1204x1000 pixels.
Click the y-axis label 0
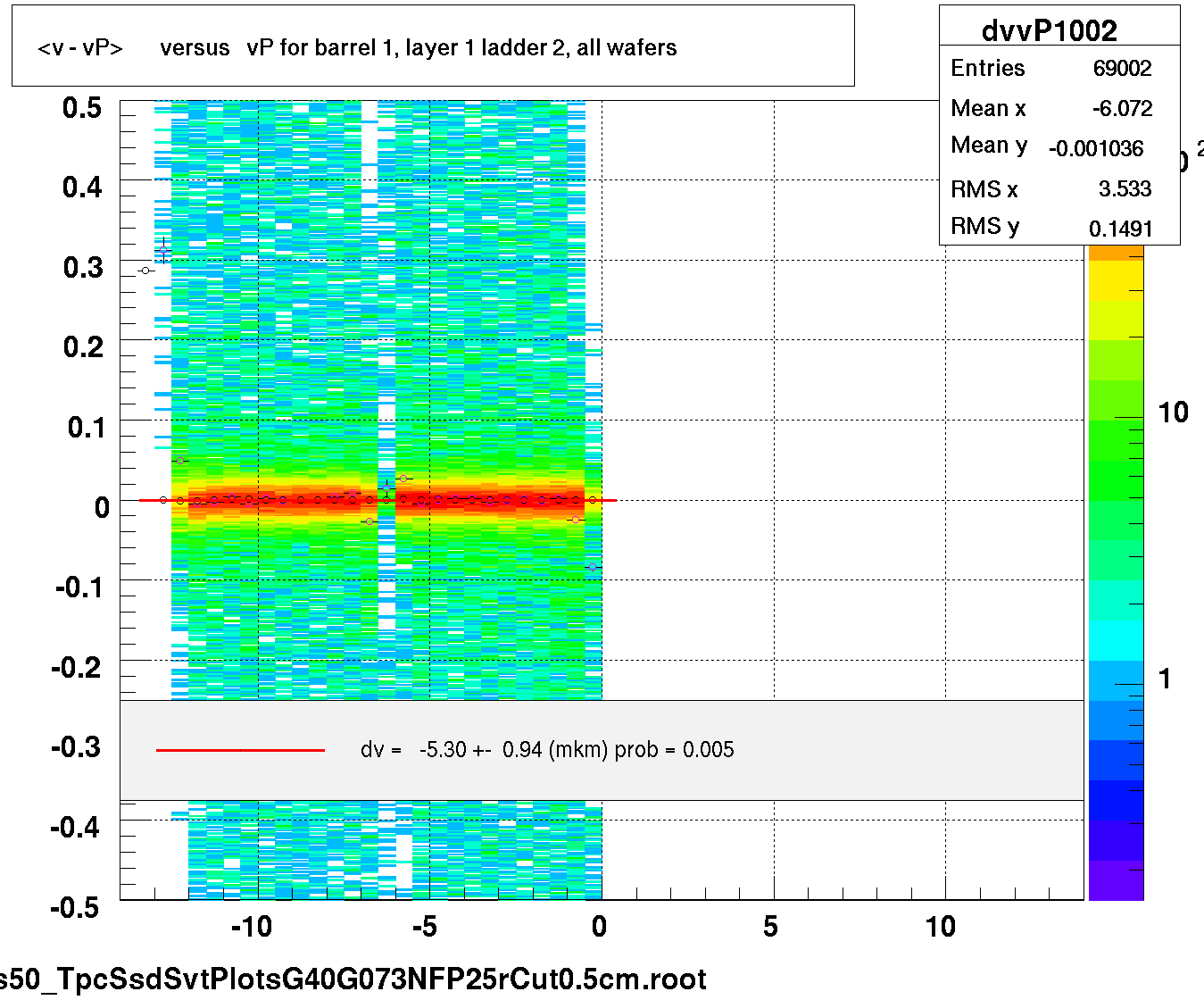102,508
